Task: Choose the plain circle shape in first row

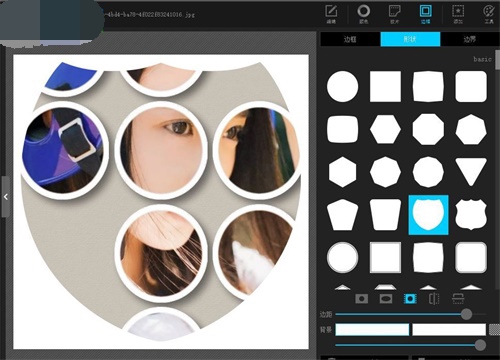Action: [x=343, y=86]
